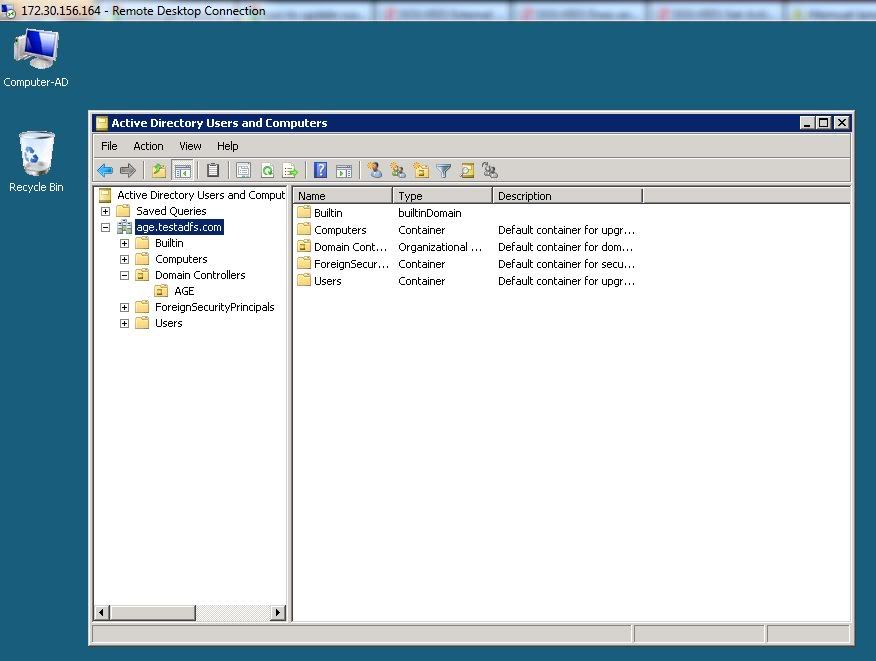Select Saved Queries in the tree
876x661 pixels.
point(171,211)
